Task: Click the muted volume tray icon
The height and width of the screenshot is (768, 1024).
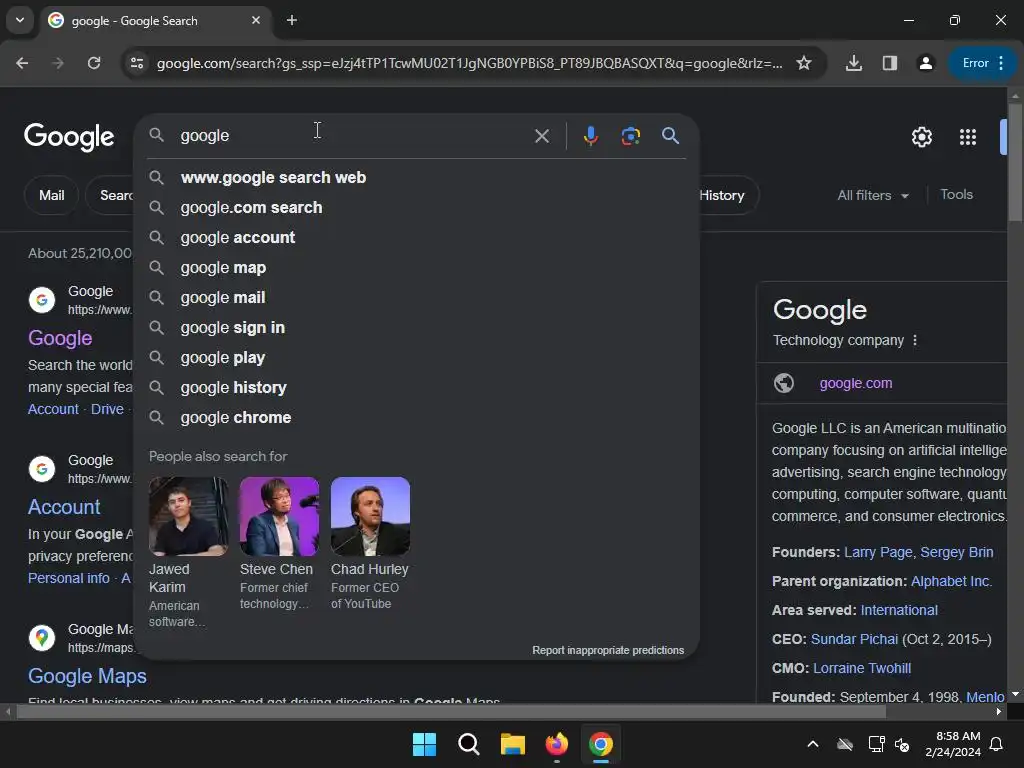Action: (902, 744)
